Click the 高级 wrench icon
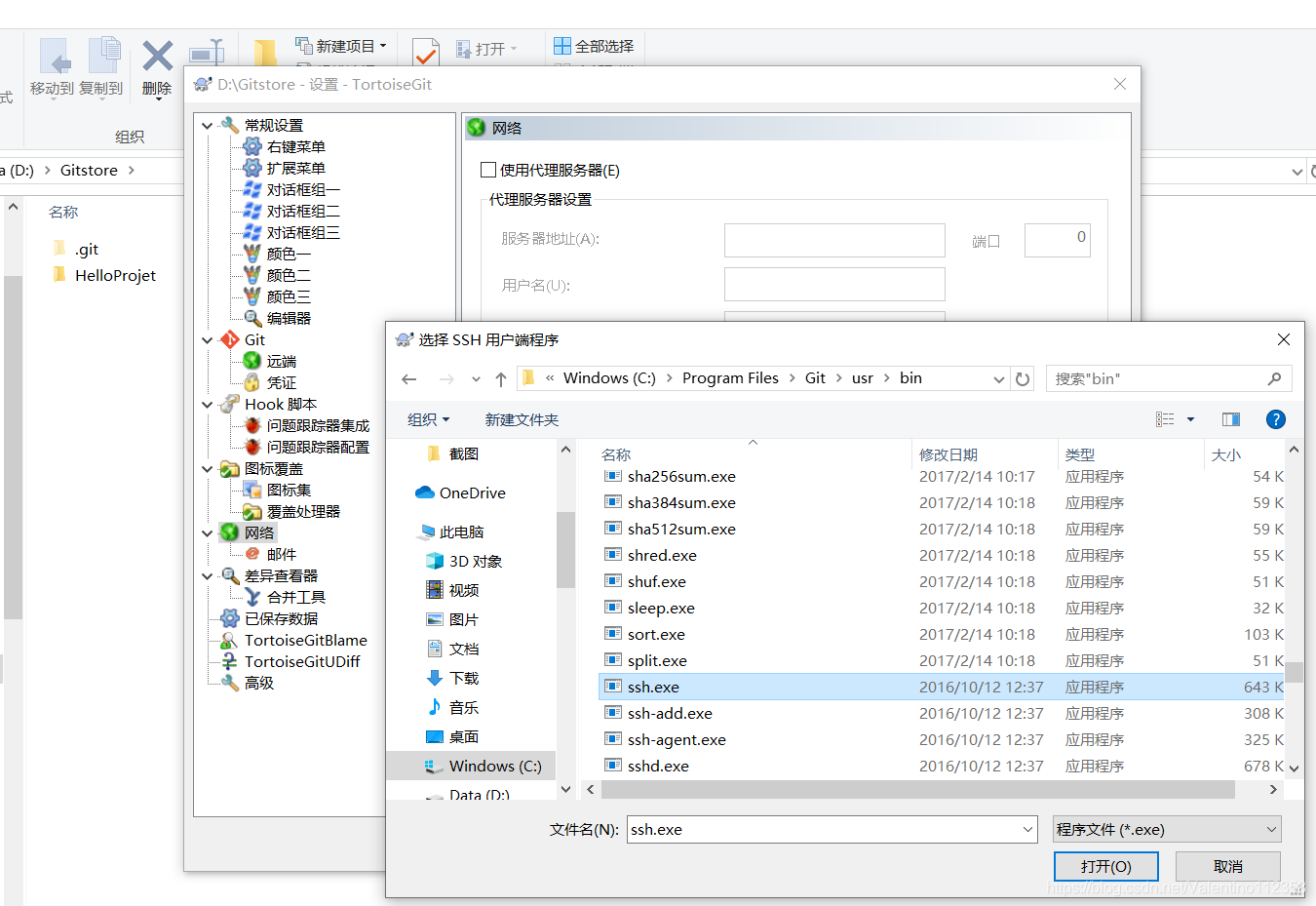Viewport: 1316px width, 906px height. pos(230,683)
